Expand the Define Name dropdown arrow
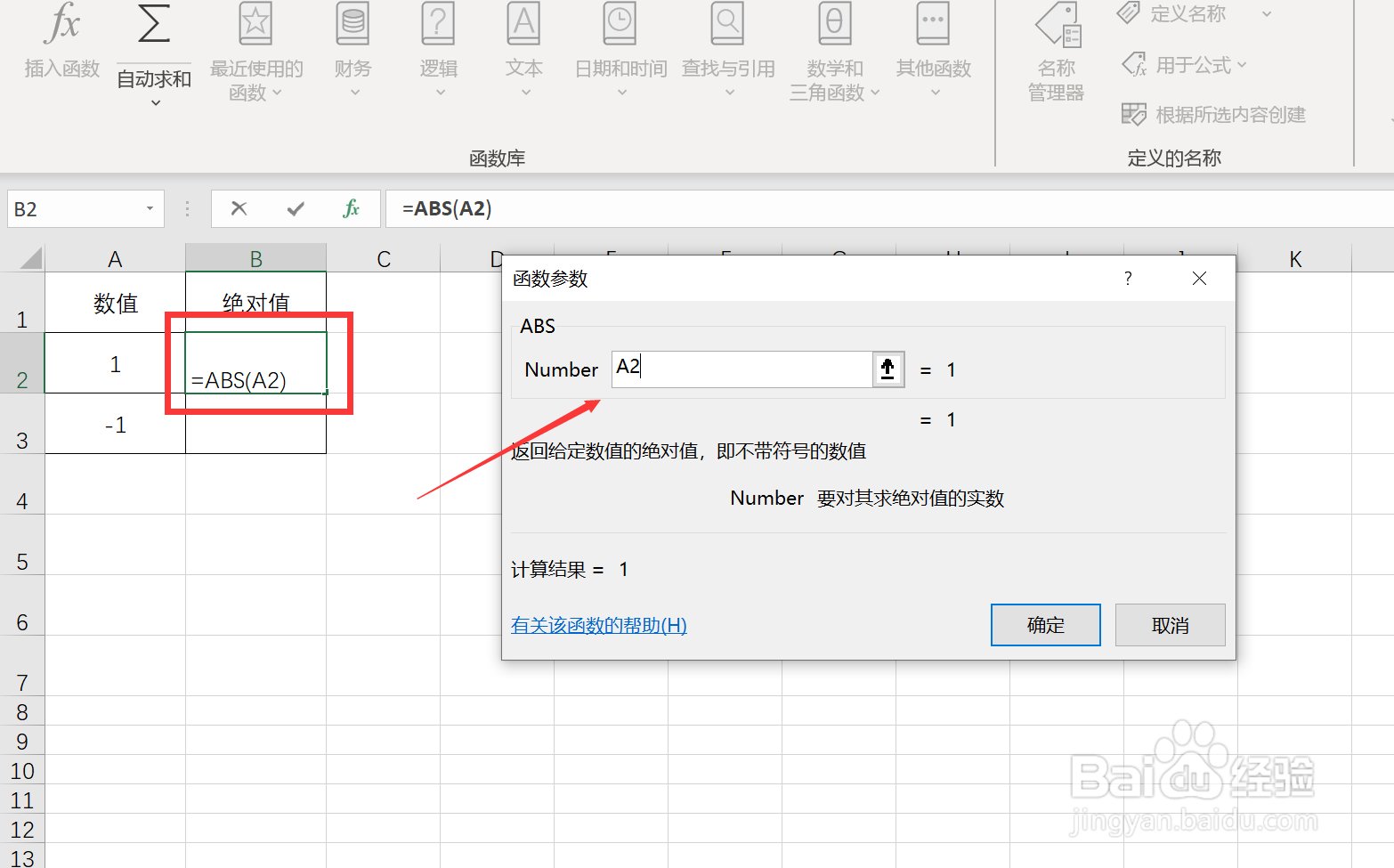1394x868 pixels. tap(1267, 14)
